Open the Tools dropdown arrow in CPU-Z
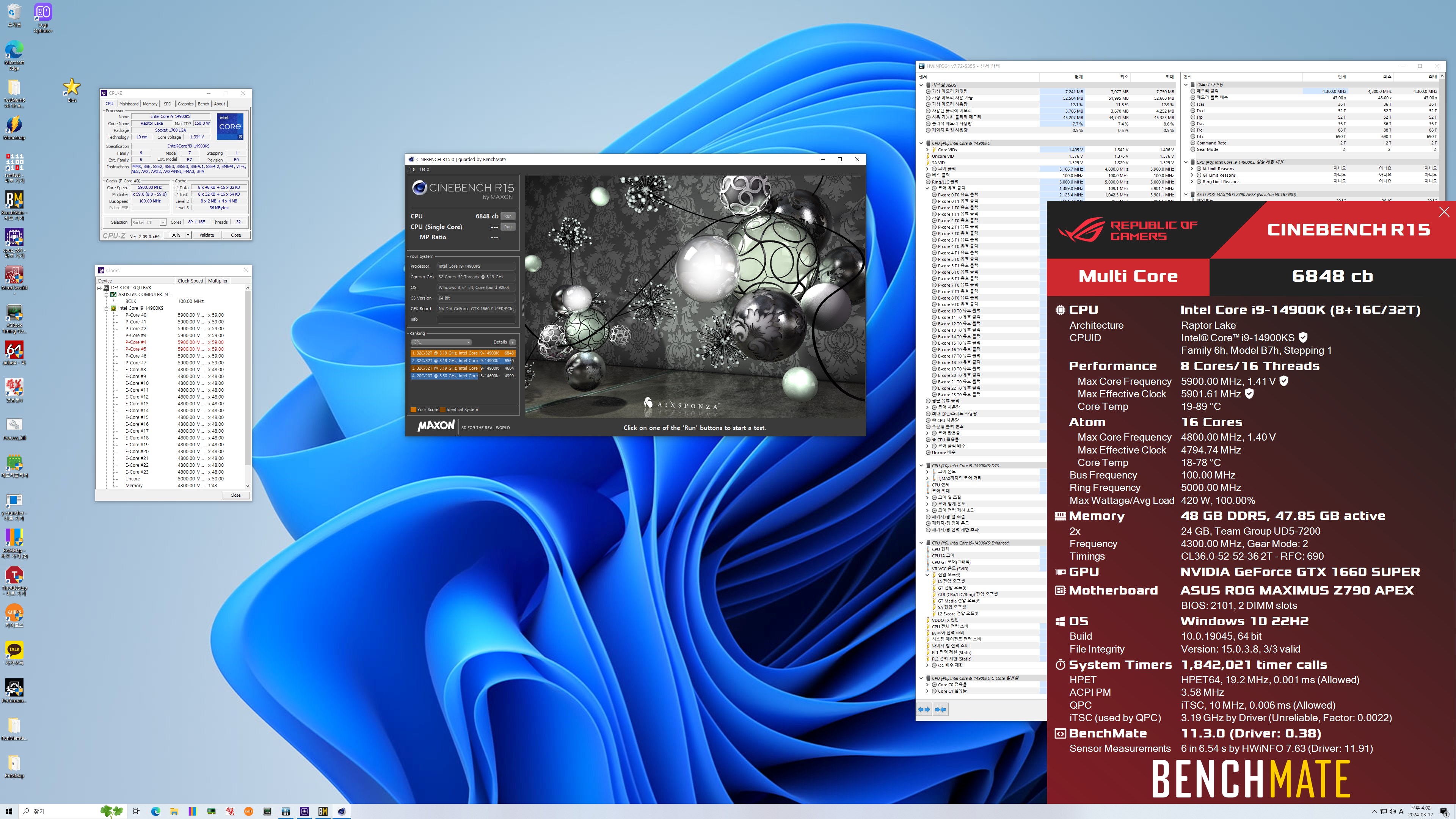The width and height of the screenshot is (1456, 819). (188, 235)
